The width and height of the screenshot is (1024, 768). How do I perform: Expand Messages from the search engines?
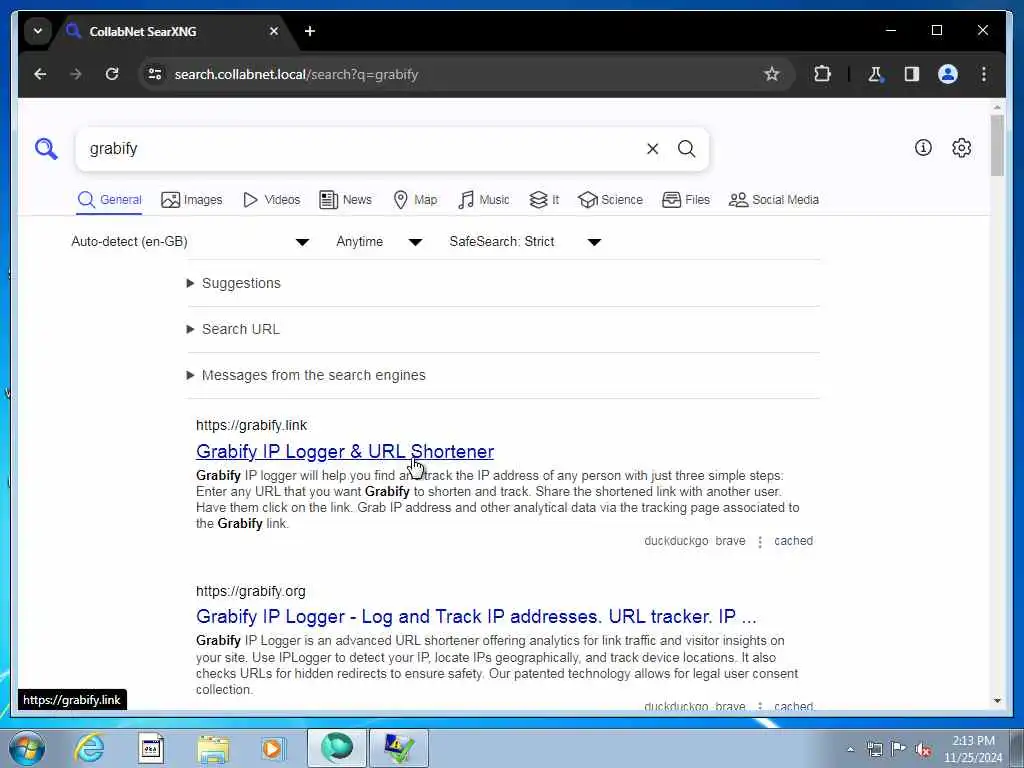(306, 376)
